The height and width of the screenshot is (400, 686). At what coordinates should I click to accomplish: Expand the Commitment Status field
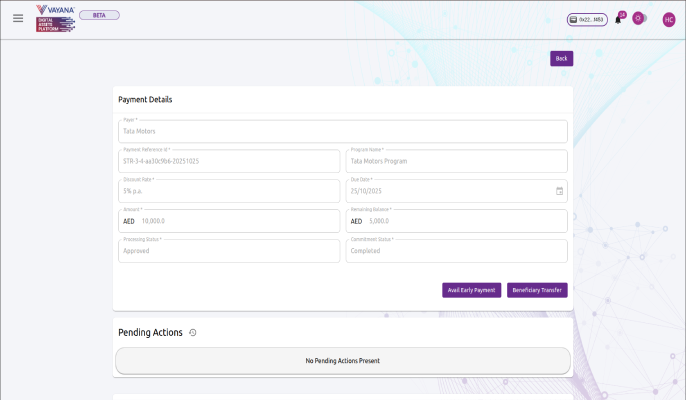pos(456,251)
